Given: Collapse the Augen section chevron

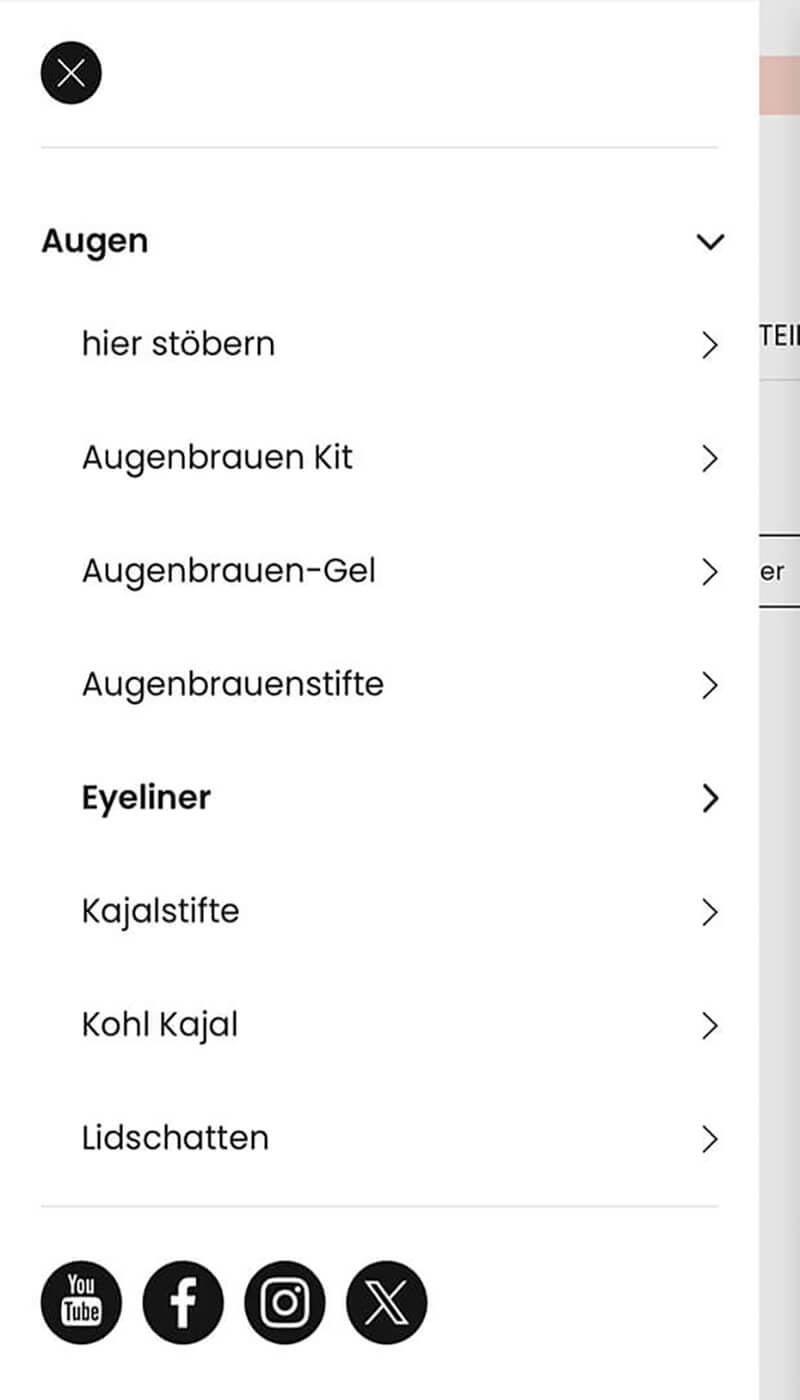Looking at the screenshot, I should [710, 242].
